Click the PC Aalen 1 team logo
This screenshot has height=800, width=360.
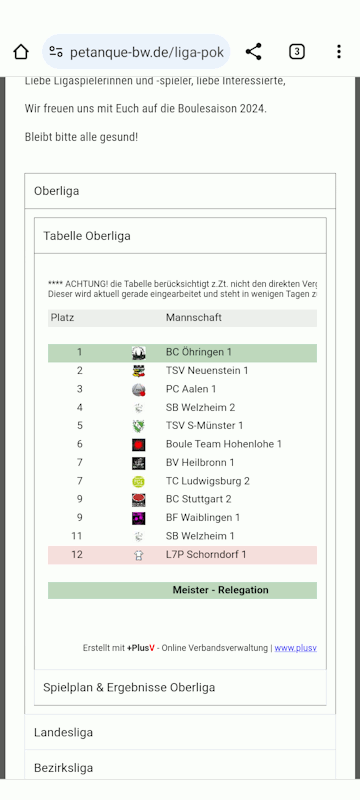[x=138, y=389]
